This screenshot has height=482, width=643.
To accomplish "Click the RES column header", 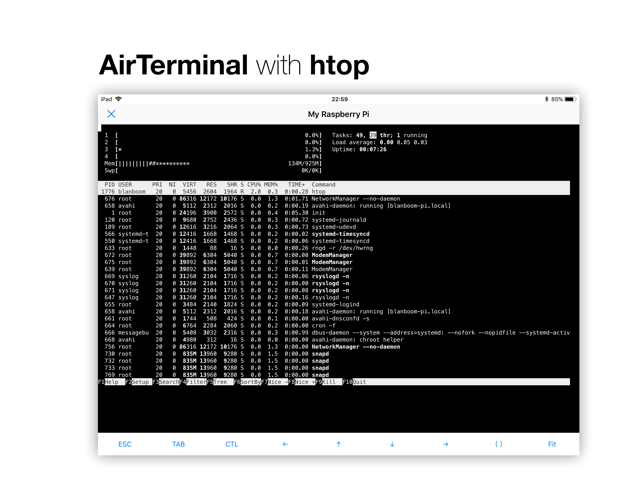I will point(212,185).
